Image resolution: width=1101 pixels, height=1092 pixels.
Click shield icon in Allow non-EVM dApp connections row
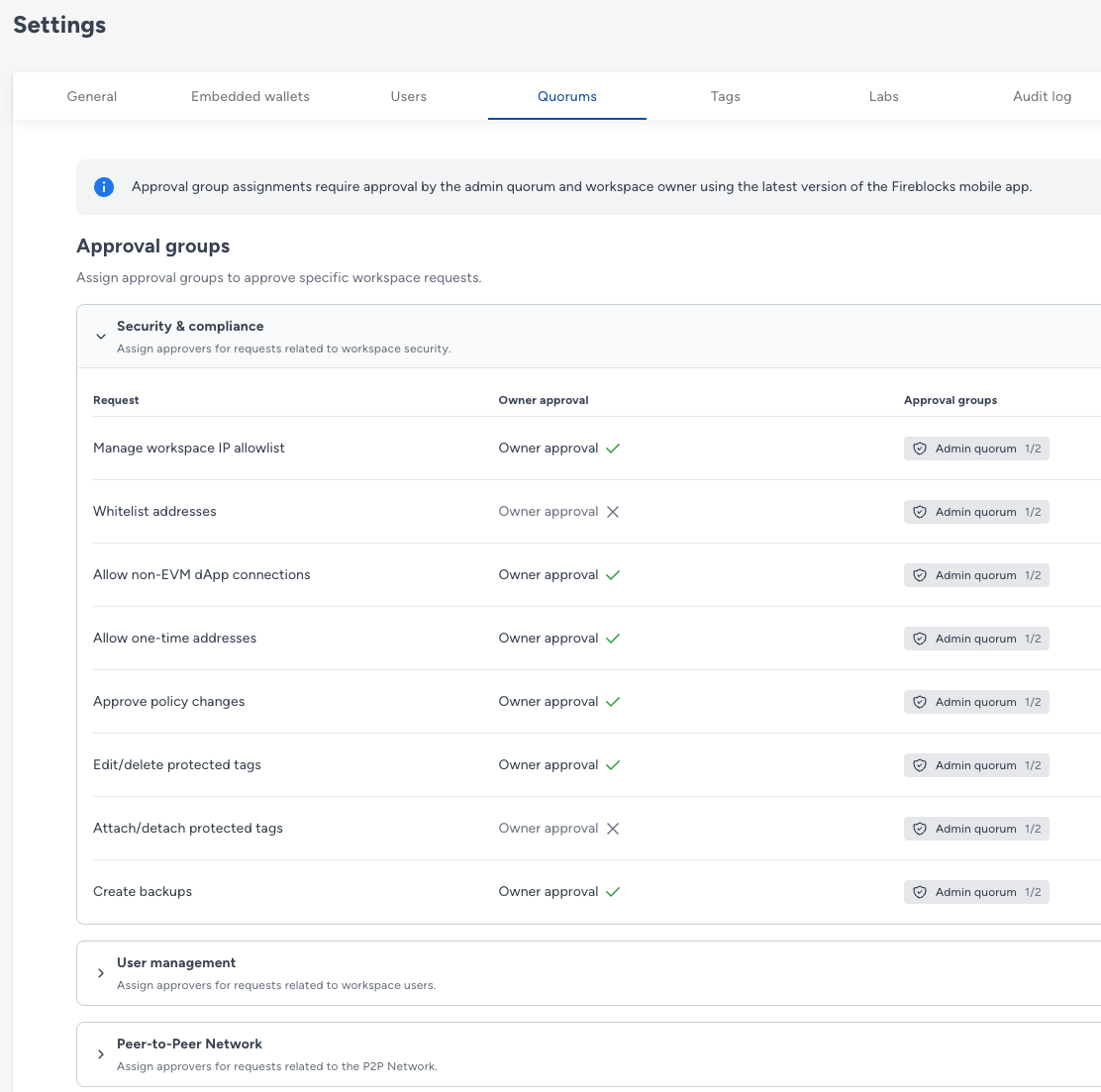(x=919, y=575)
